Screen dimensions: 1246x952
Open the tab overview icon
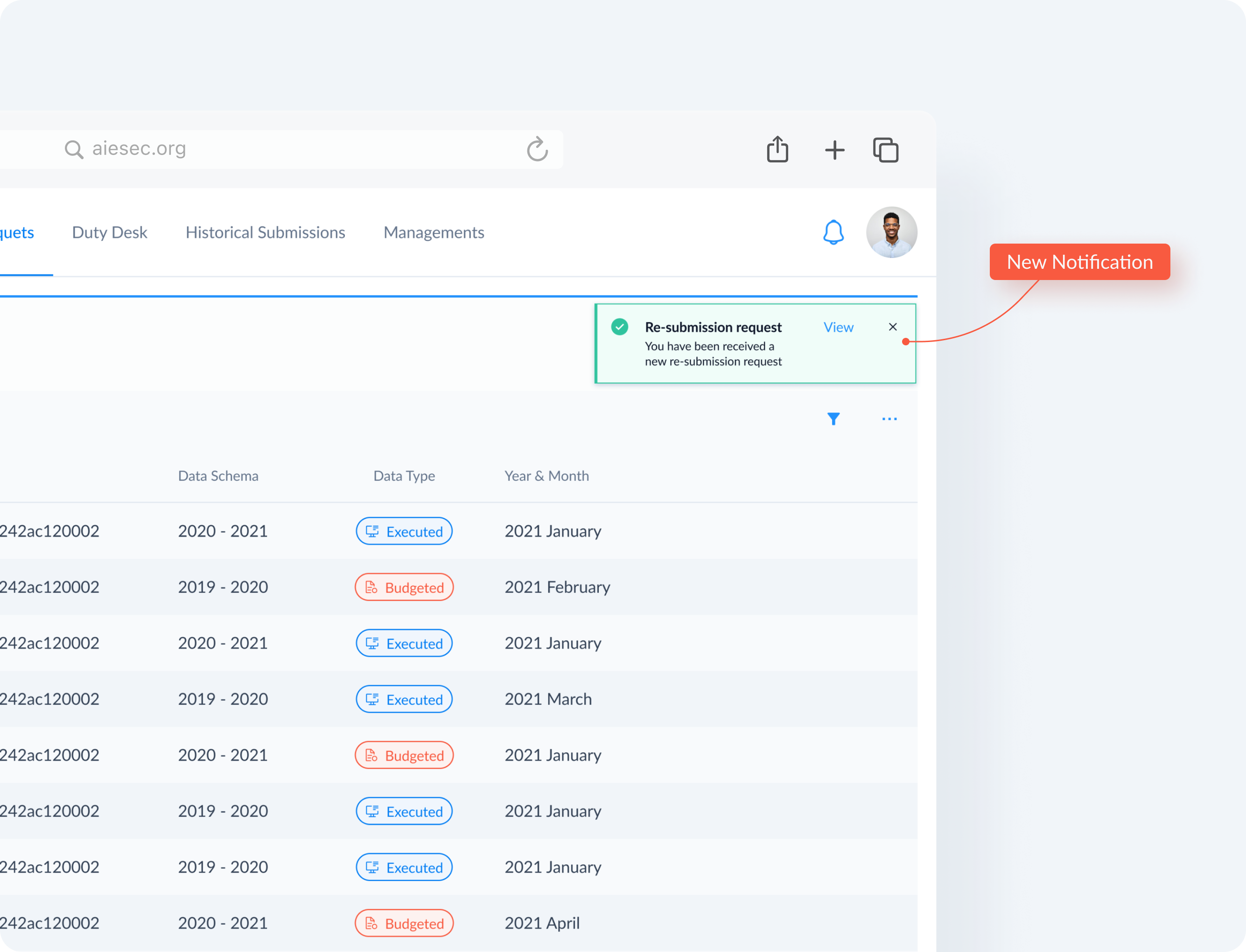point(886,150)
